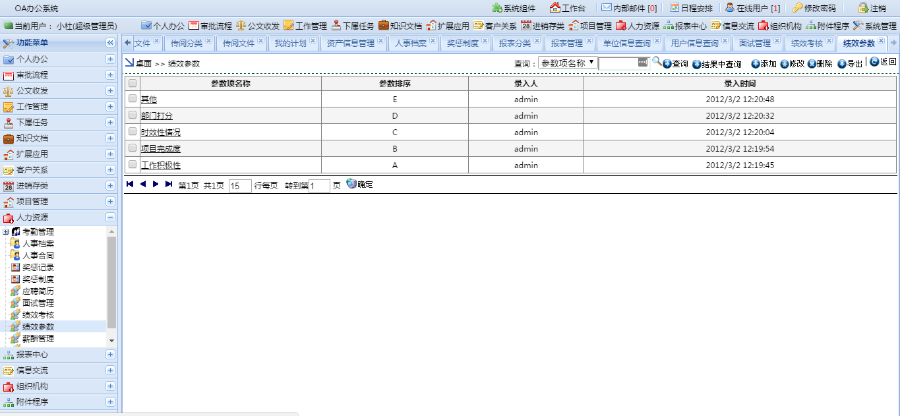Open the 工作积极性 parameter link

coord(161,165)
